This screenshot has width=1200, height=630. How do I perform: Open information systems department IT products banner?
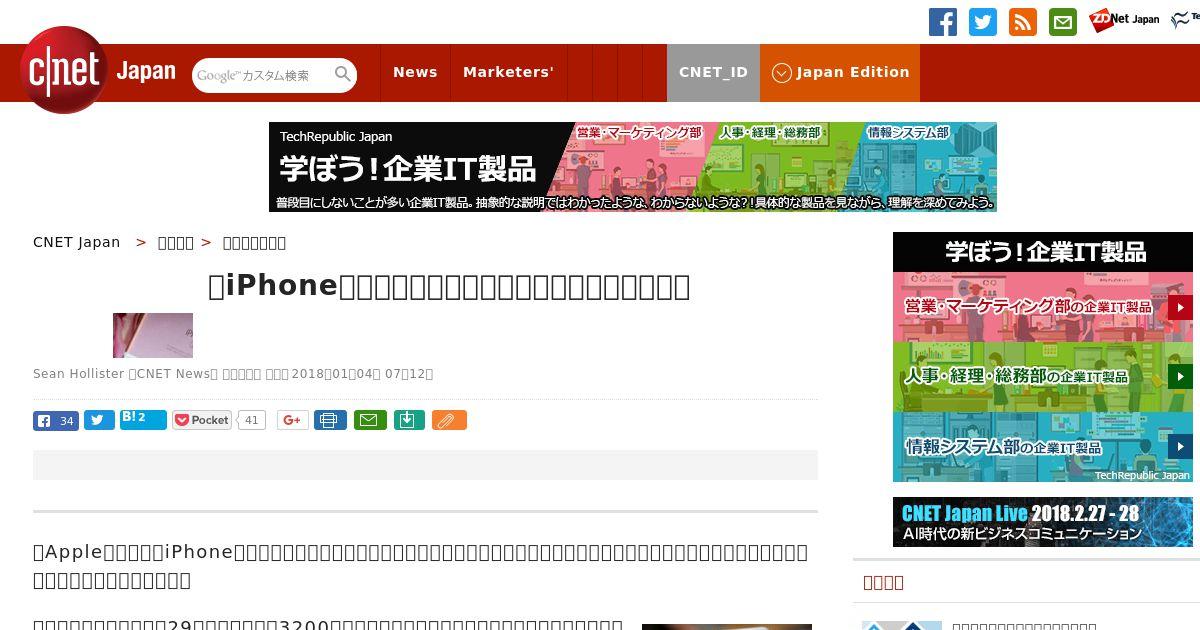[1043, 446]
